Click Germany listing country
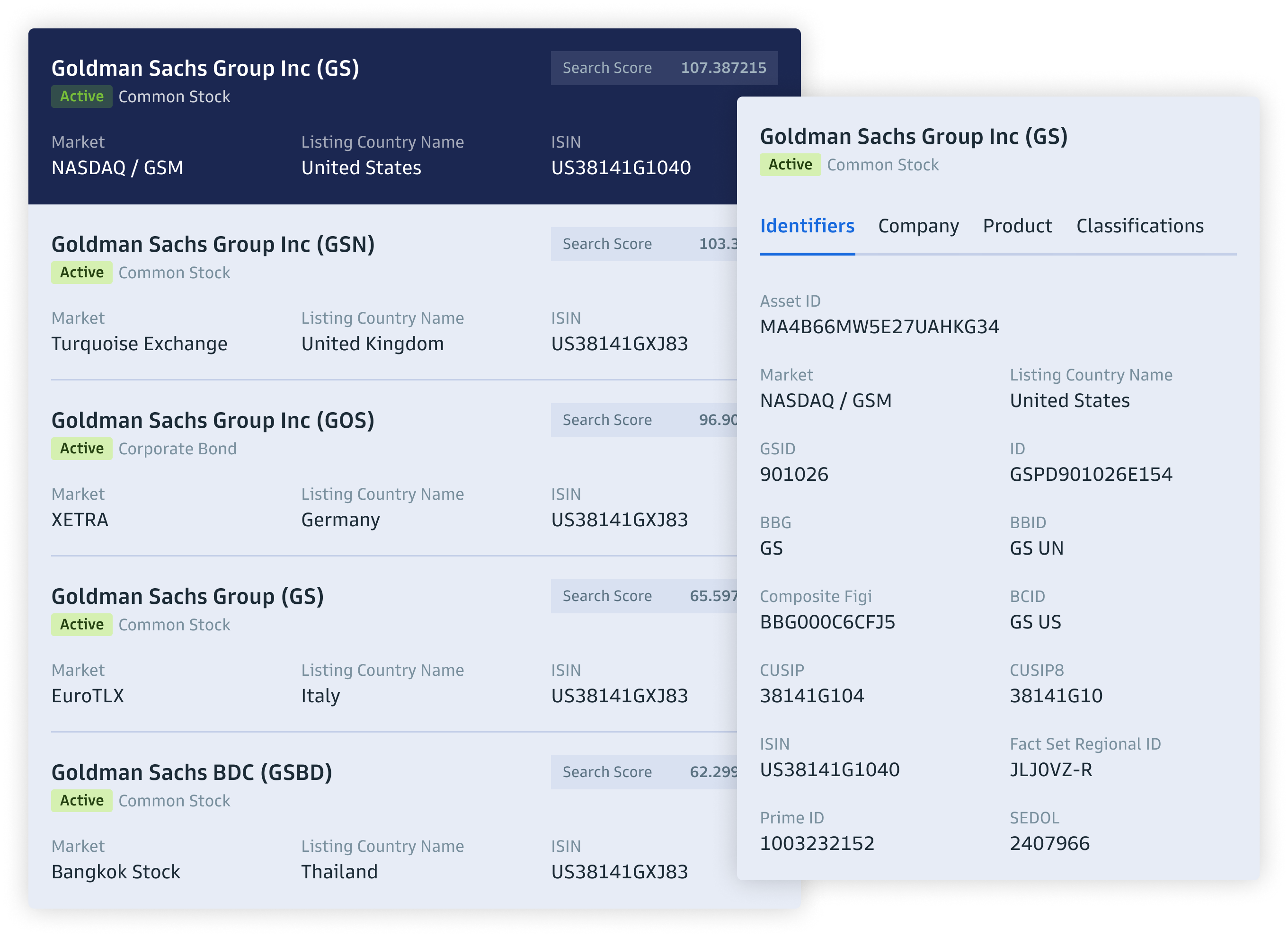 341,520
